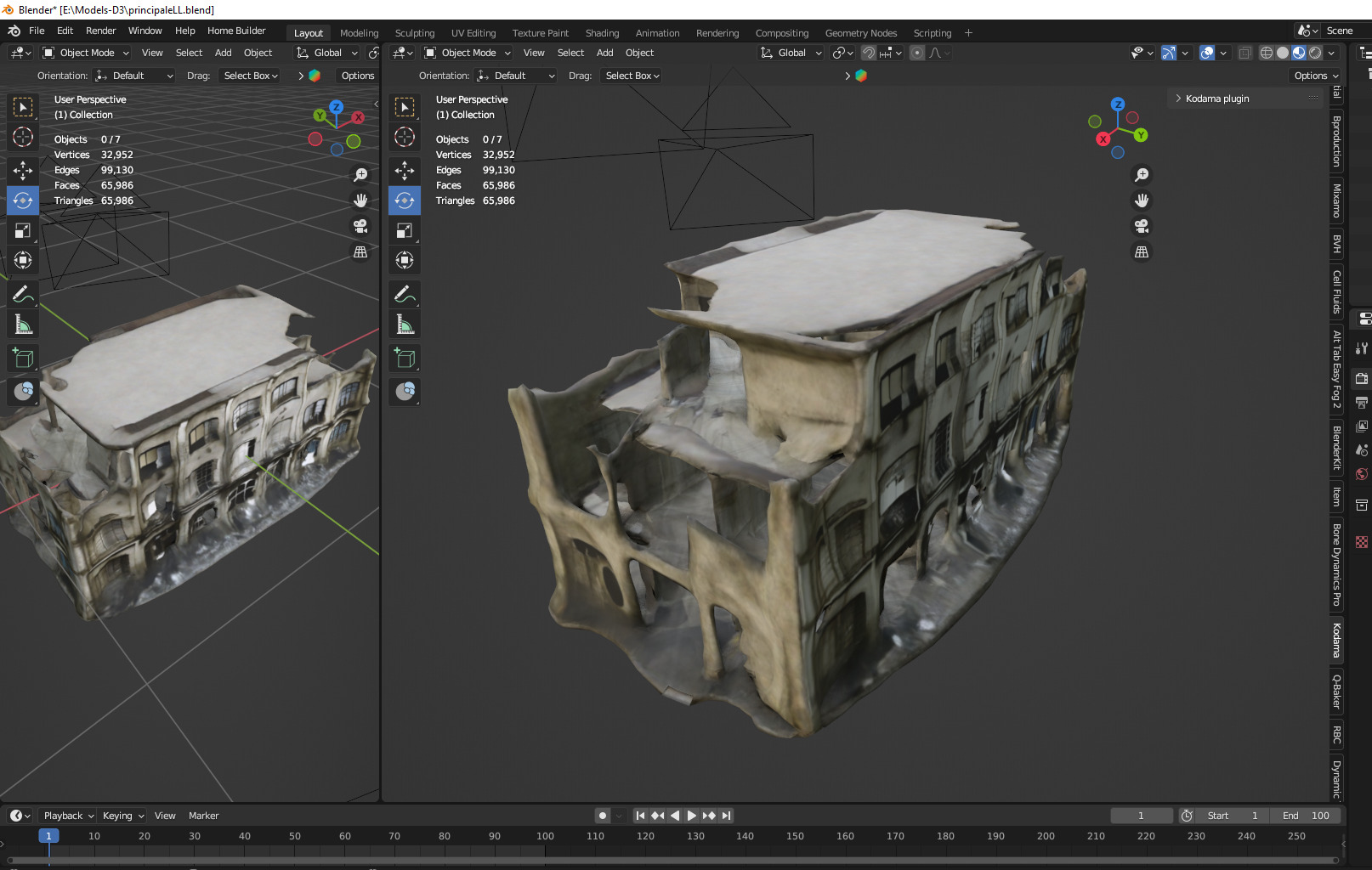1372x870 pixels.
Task: Open Object Mode dropdown in left viewport
Action: coord(86,53)
